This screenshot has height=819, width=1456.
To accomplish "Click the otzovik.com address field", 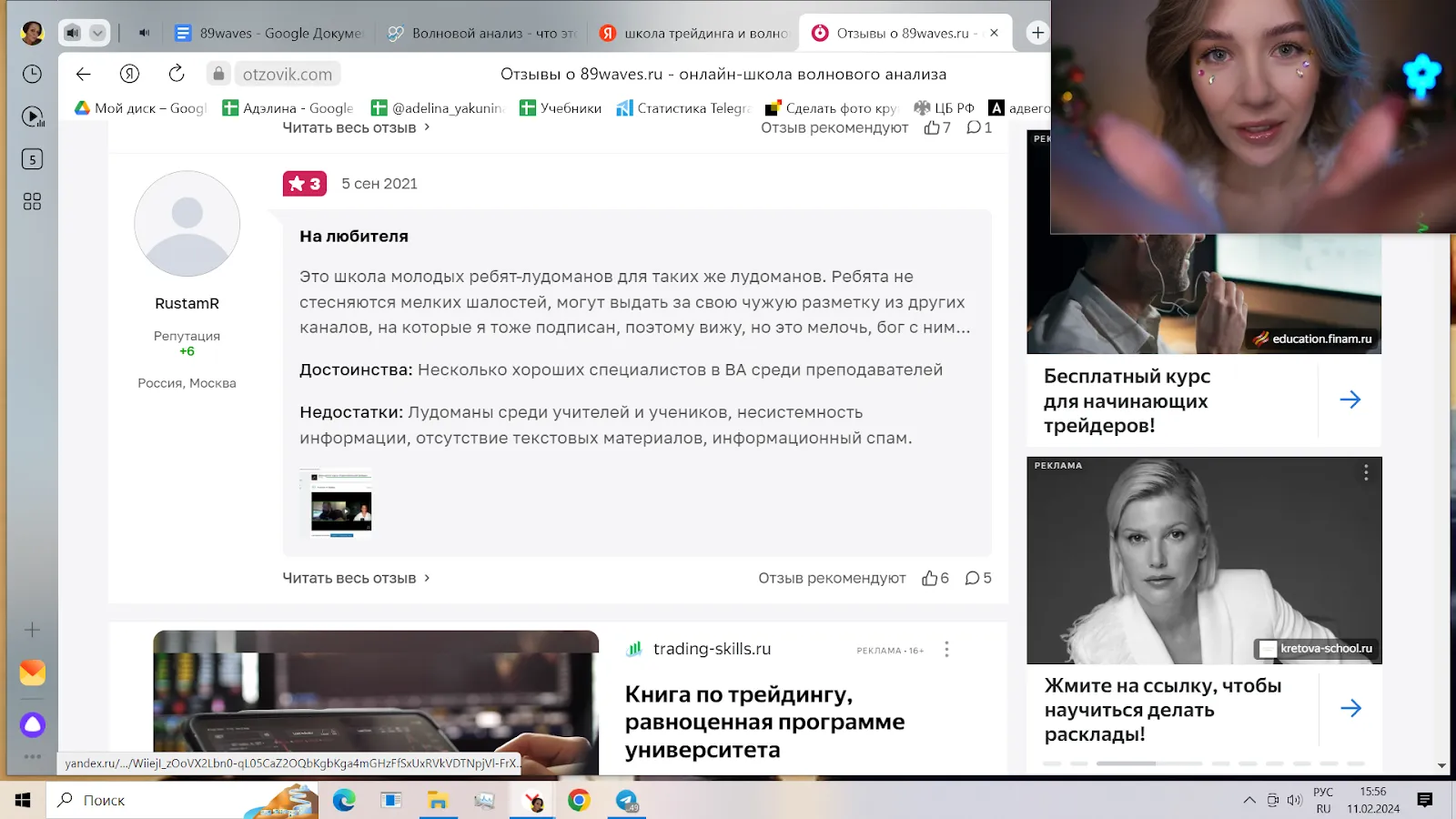I will coord(288,74).
